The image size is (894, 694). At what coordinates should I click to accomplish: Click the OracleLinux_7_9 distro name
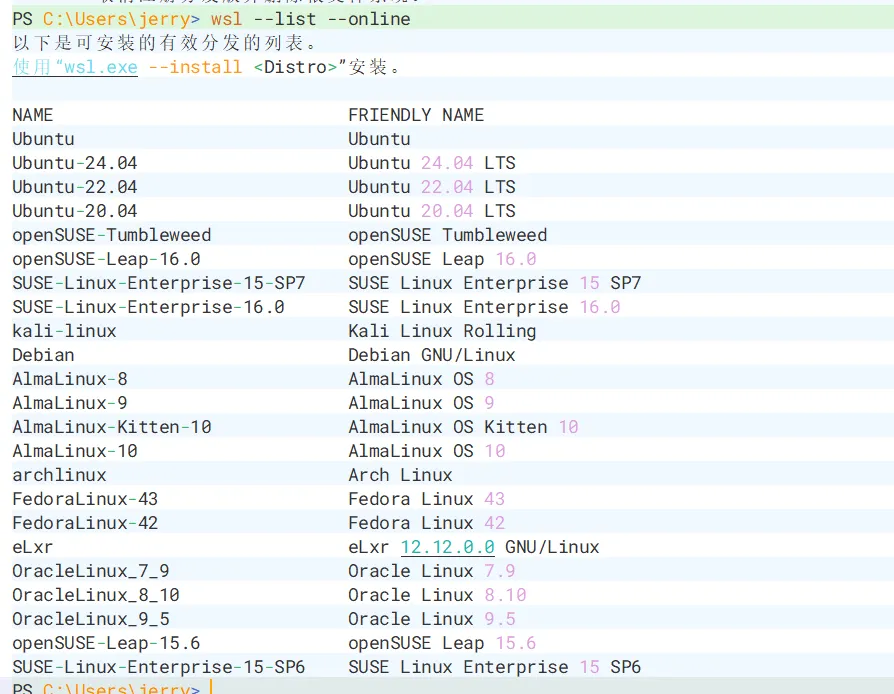(x=91, y=571)
